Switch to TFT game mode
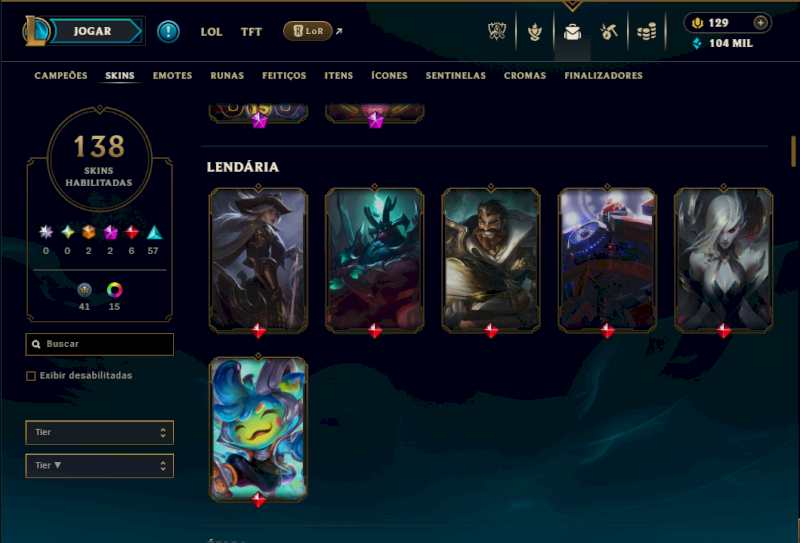This screenshot has height=543, width=800. click(x=251, y=32)
